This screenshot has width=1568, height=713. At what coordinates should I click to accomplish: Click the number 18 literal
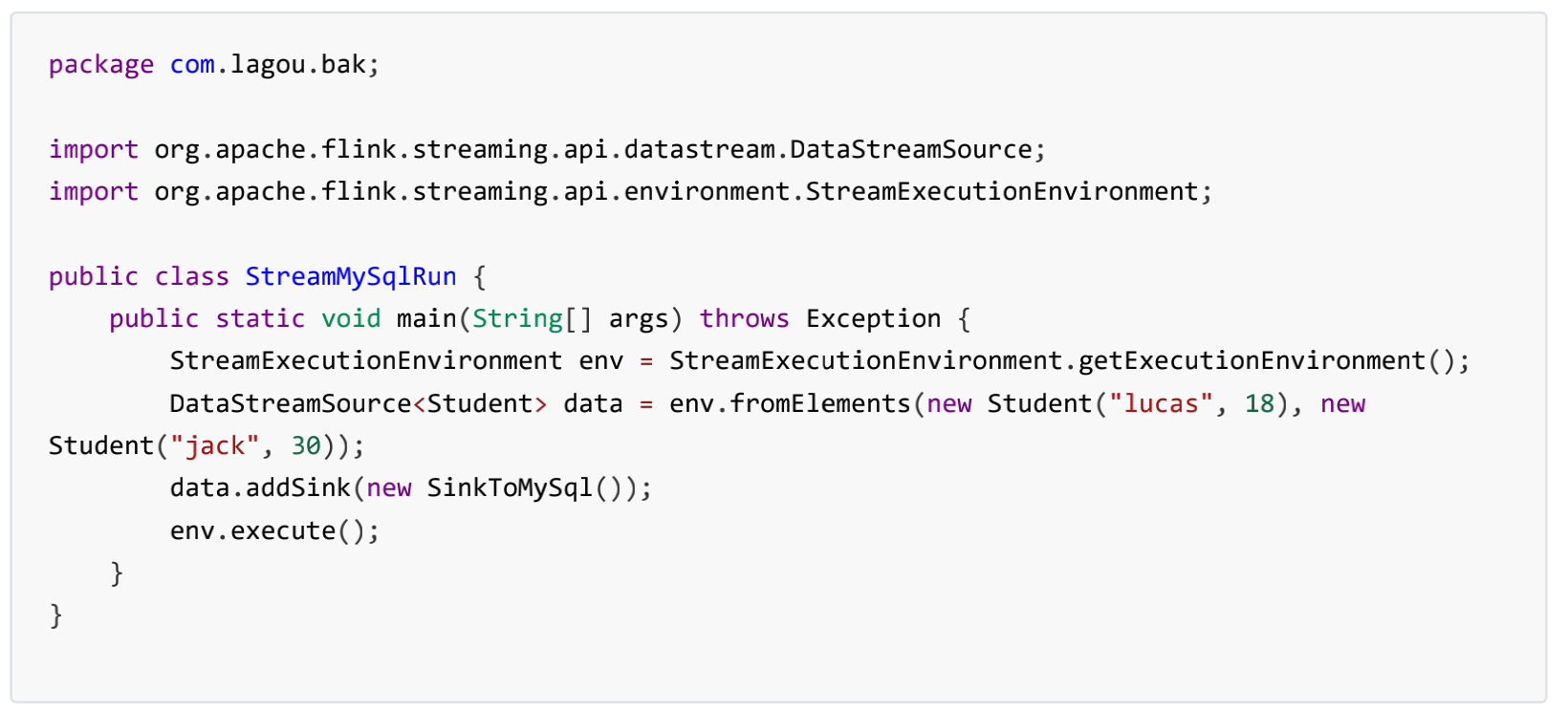click(x=1260, y=403)
